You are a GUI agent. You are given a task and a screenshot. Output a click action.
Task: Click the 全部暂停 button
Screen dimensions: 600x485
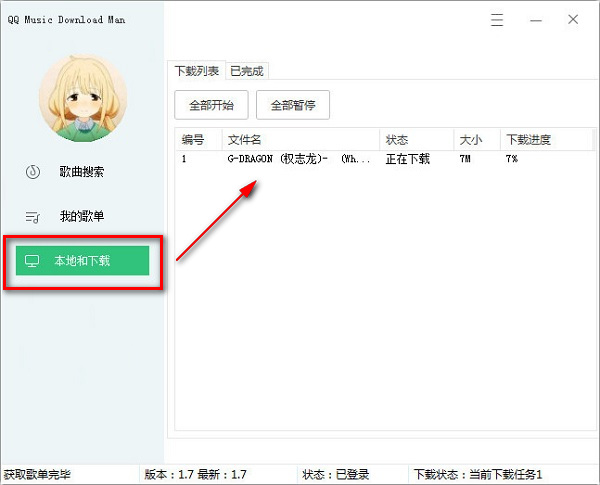[293, 105]
